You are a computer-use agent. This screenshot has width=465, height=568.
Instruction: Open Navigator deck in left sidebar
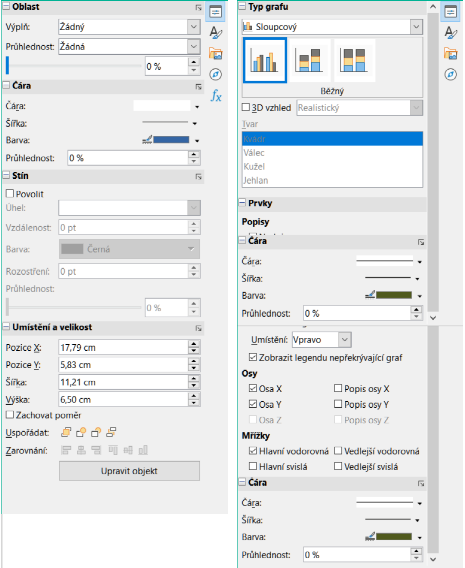pyautogui.click(x=216, y=75)
